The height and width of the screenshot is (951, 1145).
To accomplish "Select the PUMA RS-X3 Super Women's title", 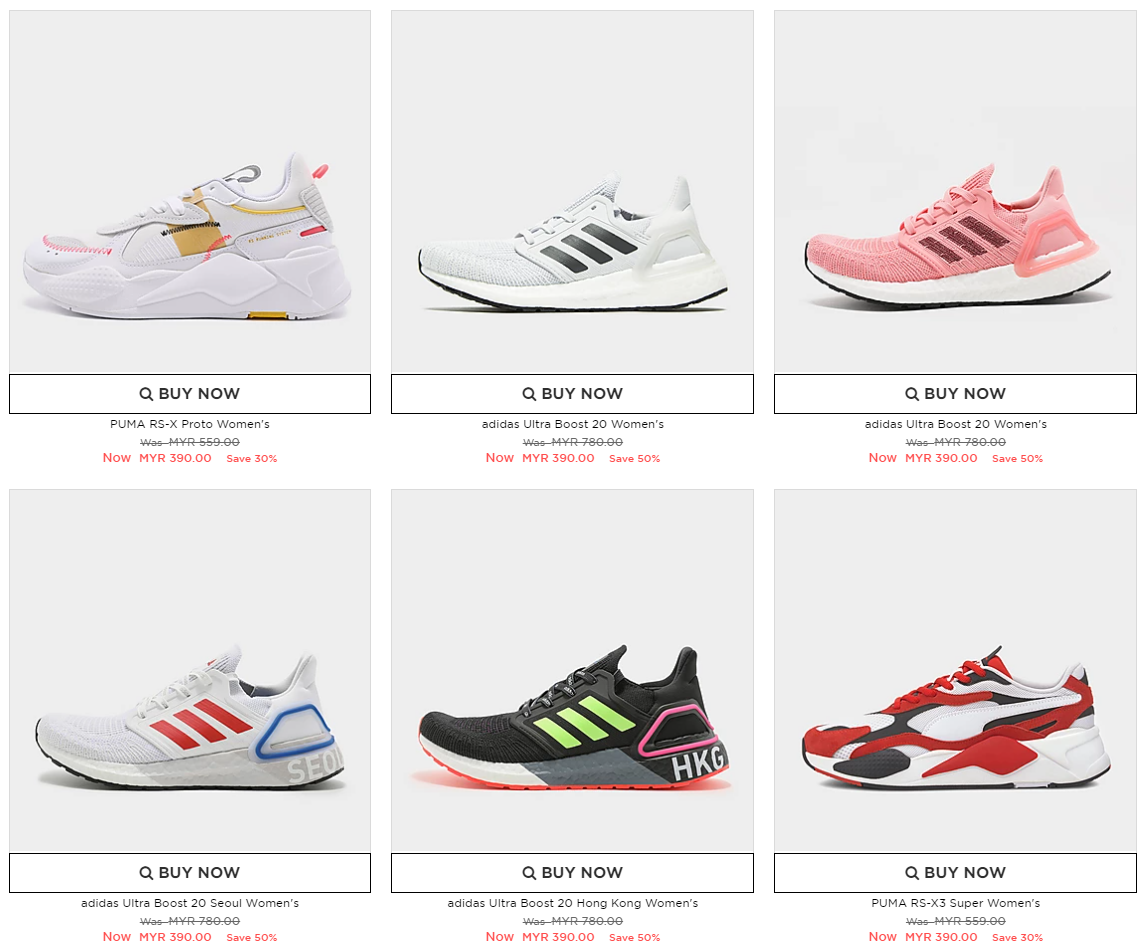I will pyautogui.click(x=955, y=903).
